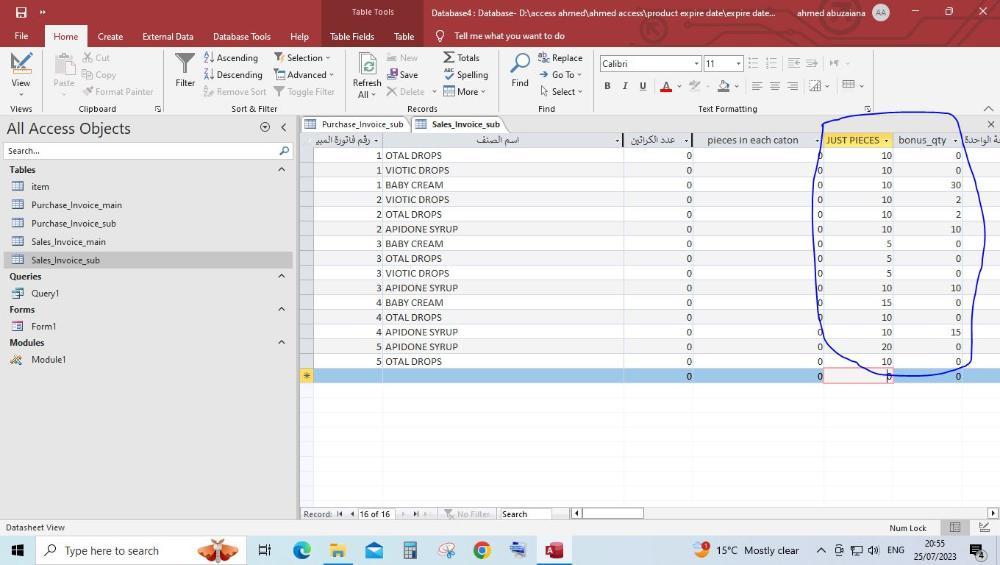
Task: Open Purchase_Invoice_main table in navigation pane
Action: click(76, 205)
